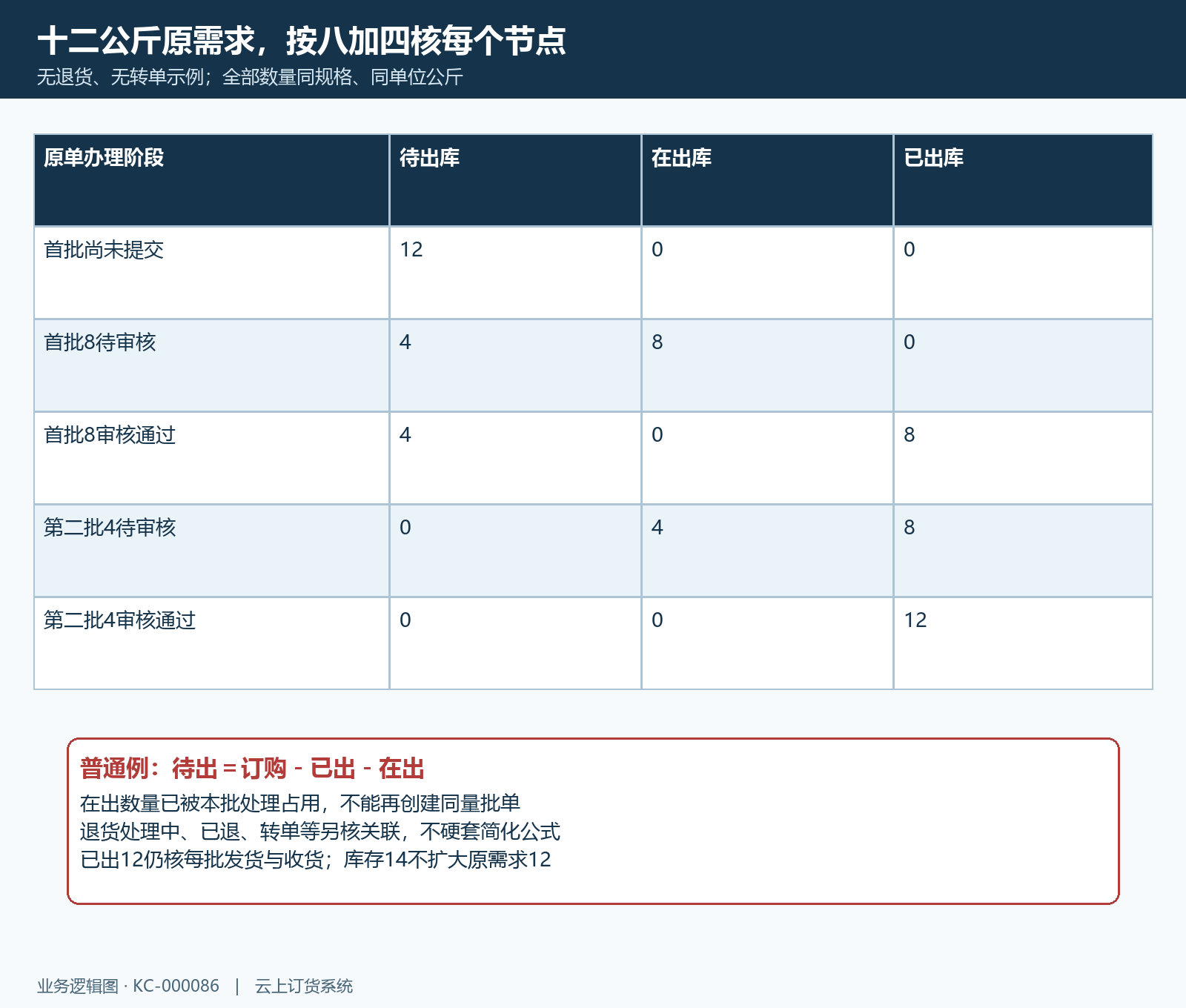Click the 已出库 value 12 in 第二批4审核通过 row
Screen dimensions: 1186x1008
point(915,620)
